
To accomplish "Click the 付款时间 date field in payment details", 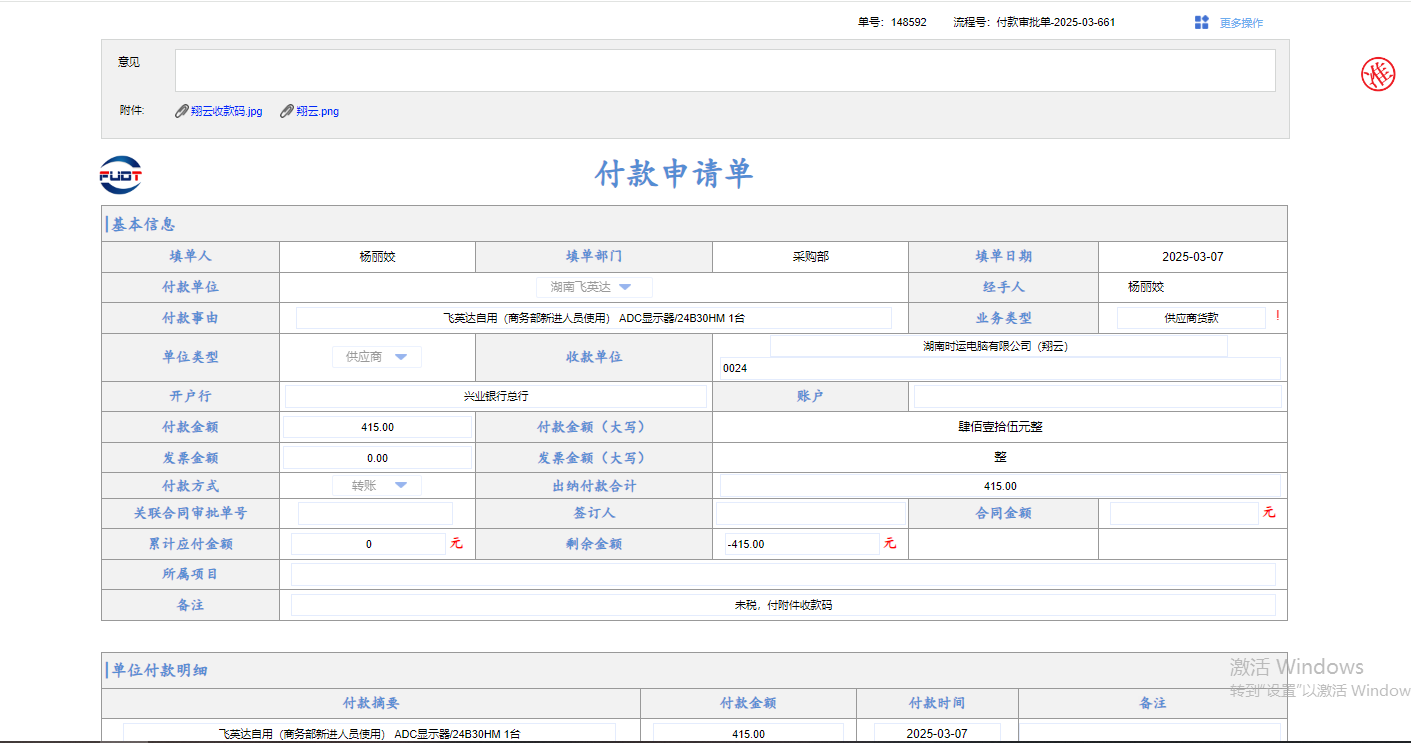I will pyautogui.click(x=936, y=733).
